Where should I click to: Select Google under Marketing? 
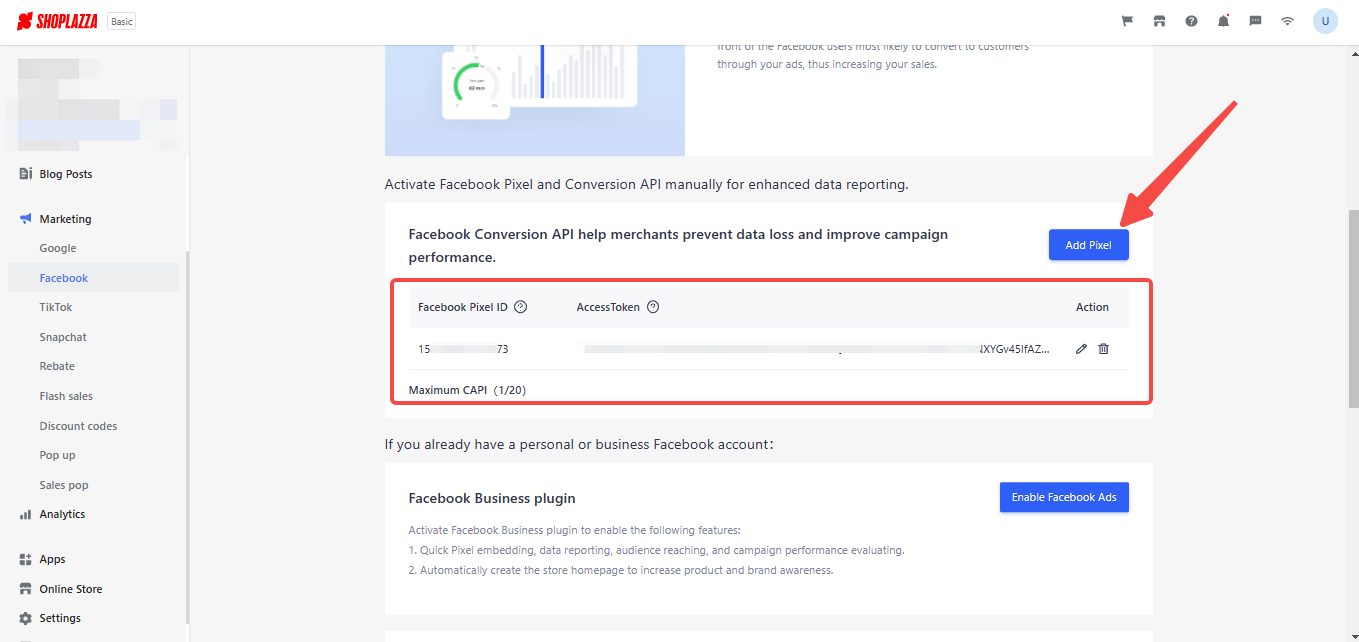[x=58, y=248]
